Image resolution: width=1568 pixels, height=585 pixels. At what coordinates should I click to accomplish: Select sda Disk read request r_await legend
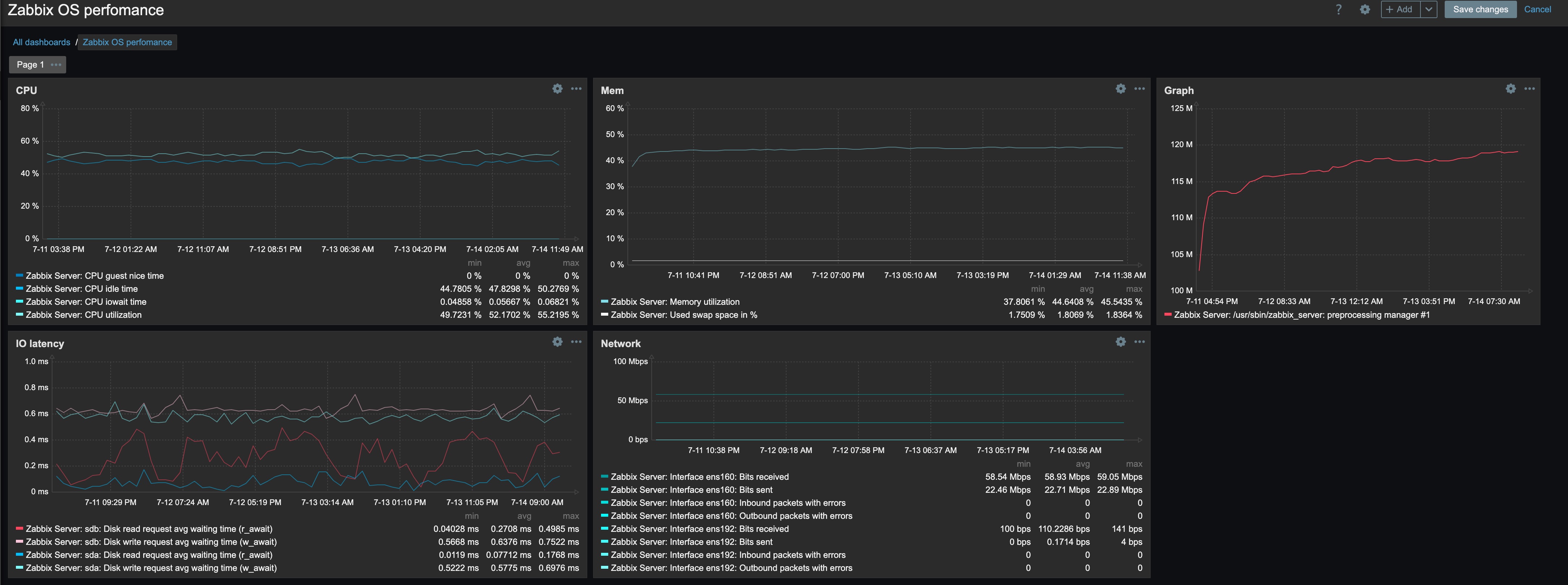coord(149,555)
